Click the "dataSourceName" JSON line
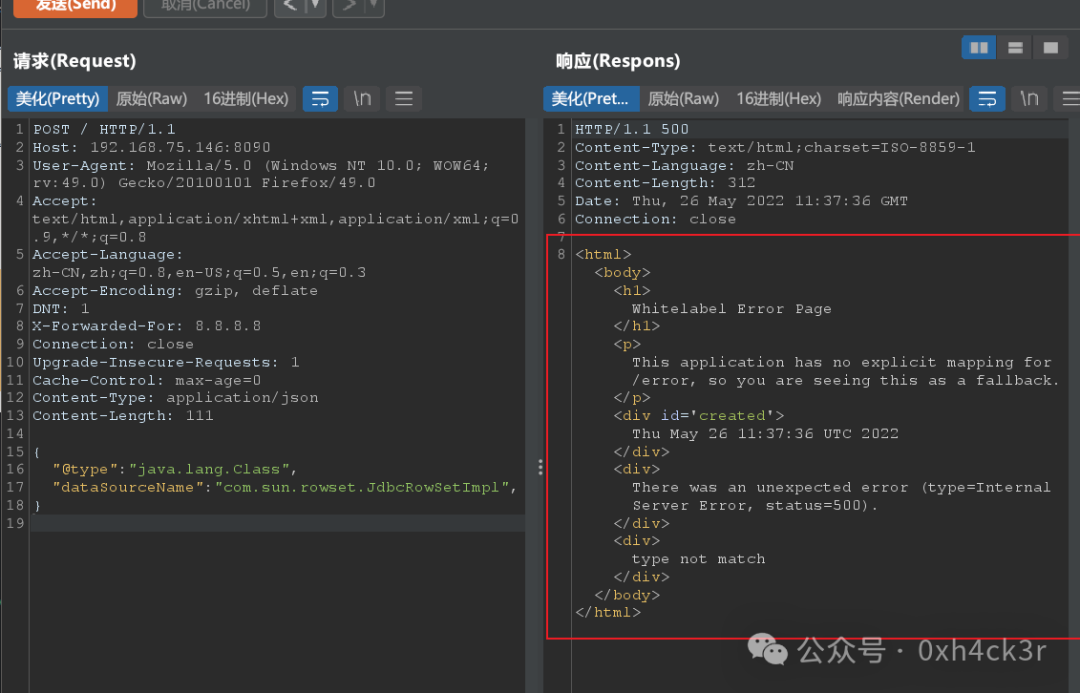This screenshot has height=693, width=1080. pos(285,487)
